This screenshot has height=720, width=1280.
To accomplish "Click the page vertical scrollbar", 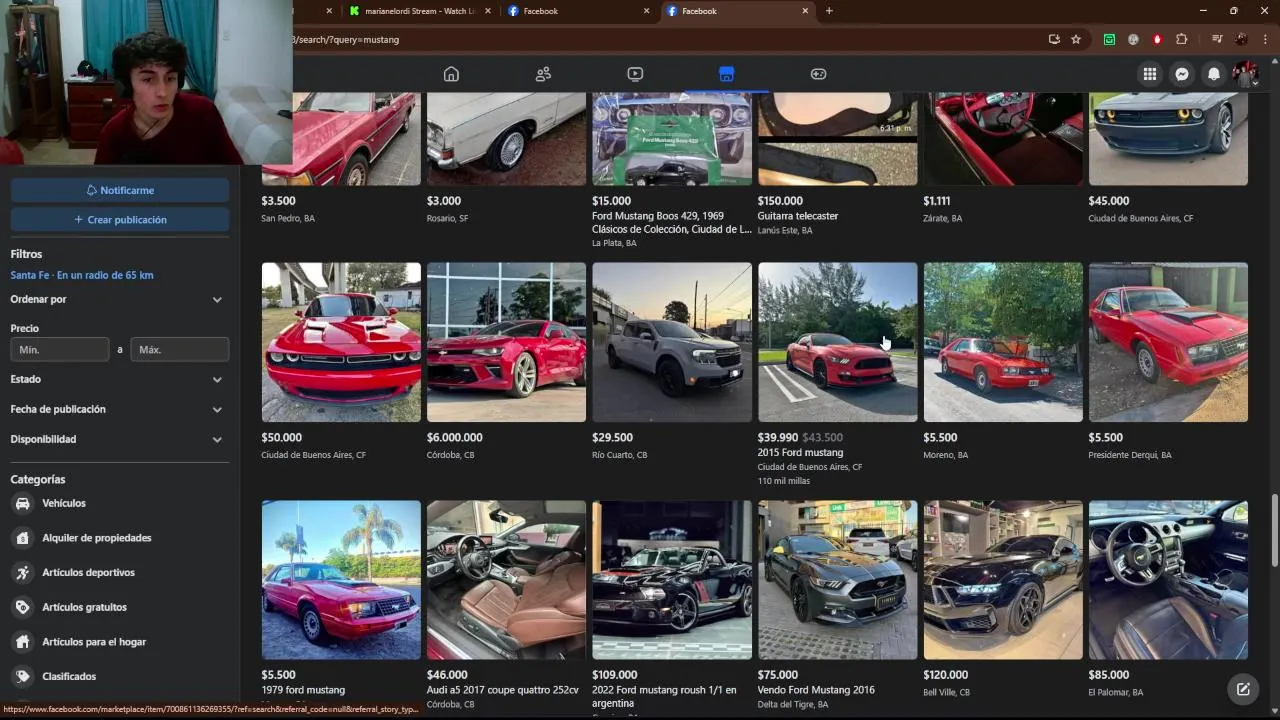I will point(1274,530).
